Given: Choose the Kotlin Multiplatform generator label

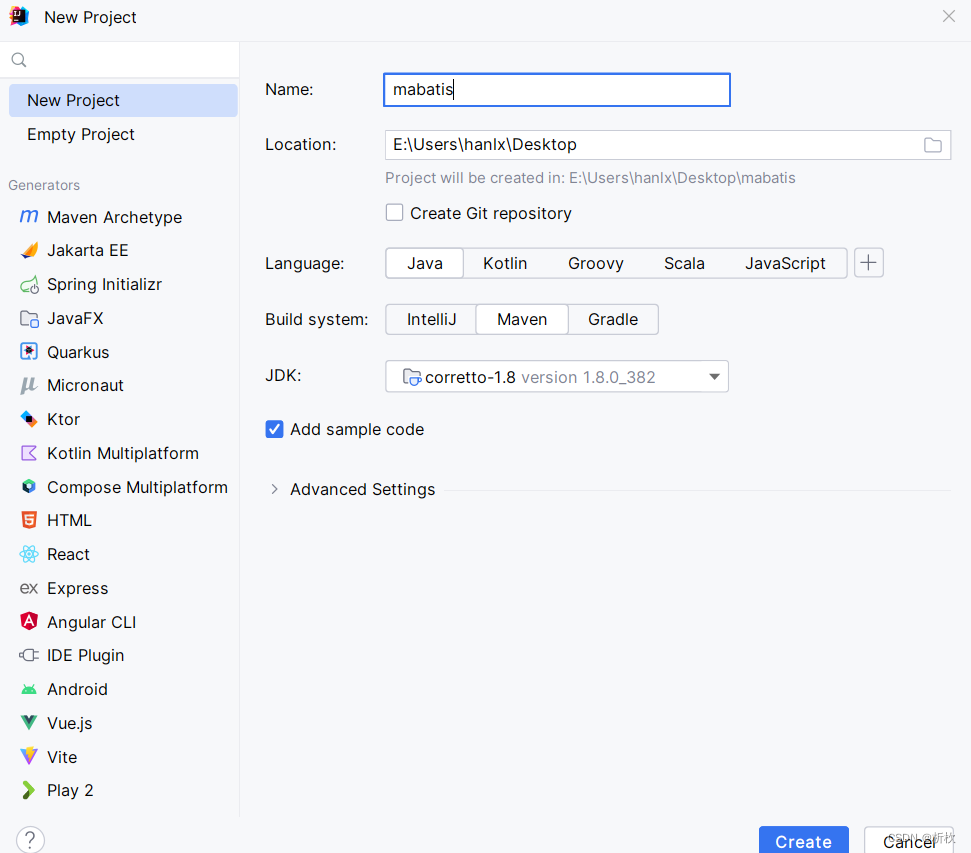Looking at the screenshot, I should (x=123, y=453).
